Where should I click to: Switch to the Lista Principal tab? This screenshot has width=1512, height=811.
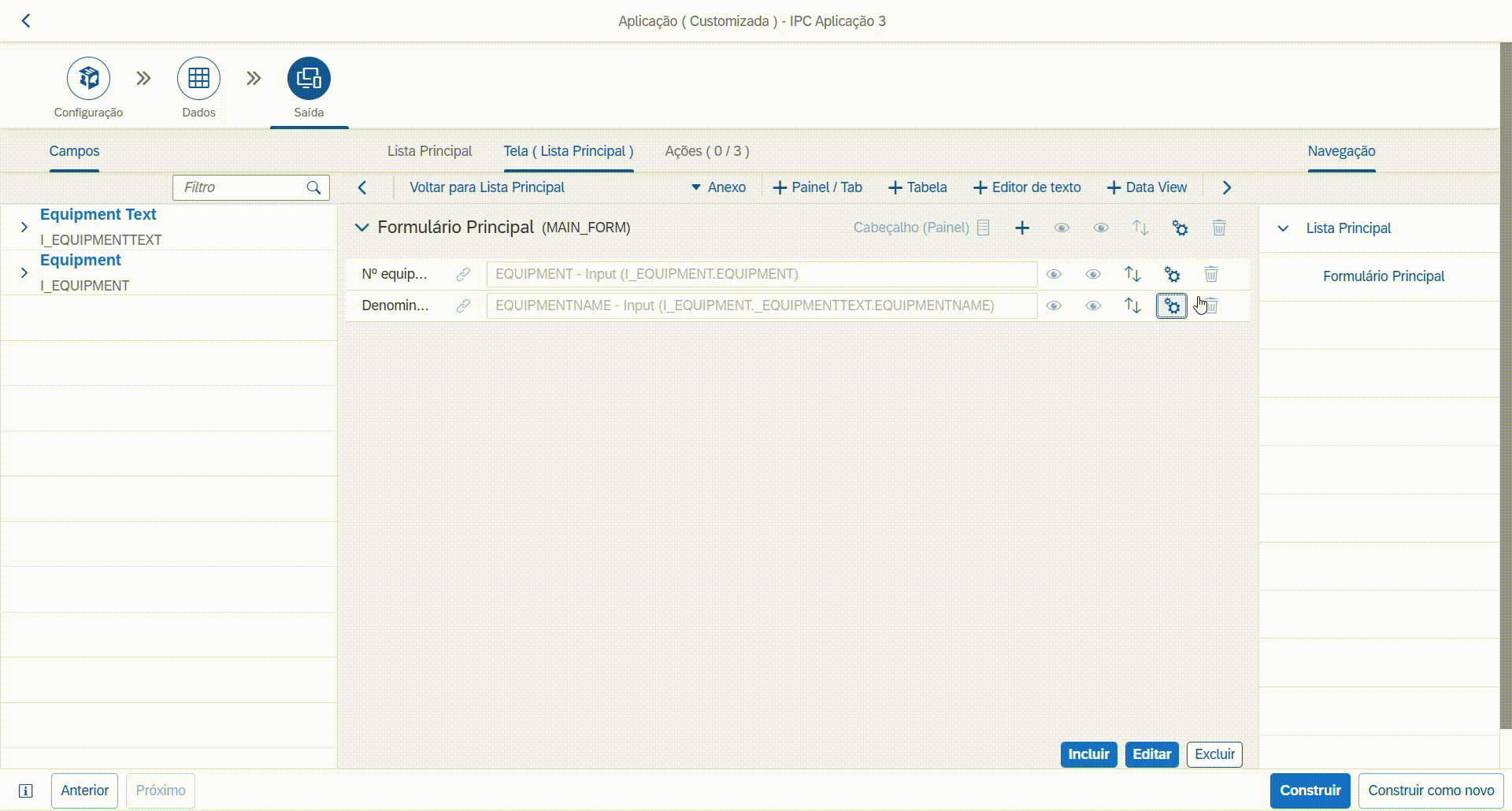(x=429, y=151)
